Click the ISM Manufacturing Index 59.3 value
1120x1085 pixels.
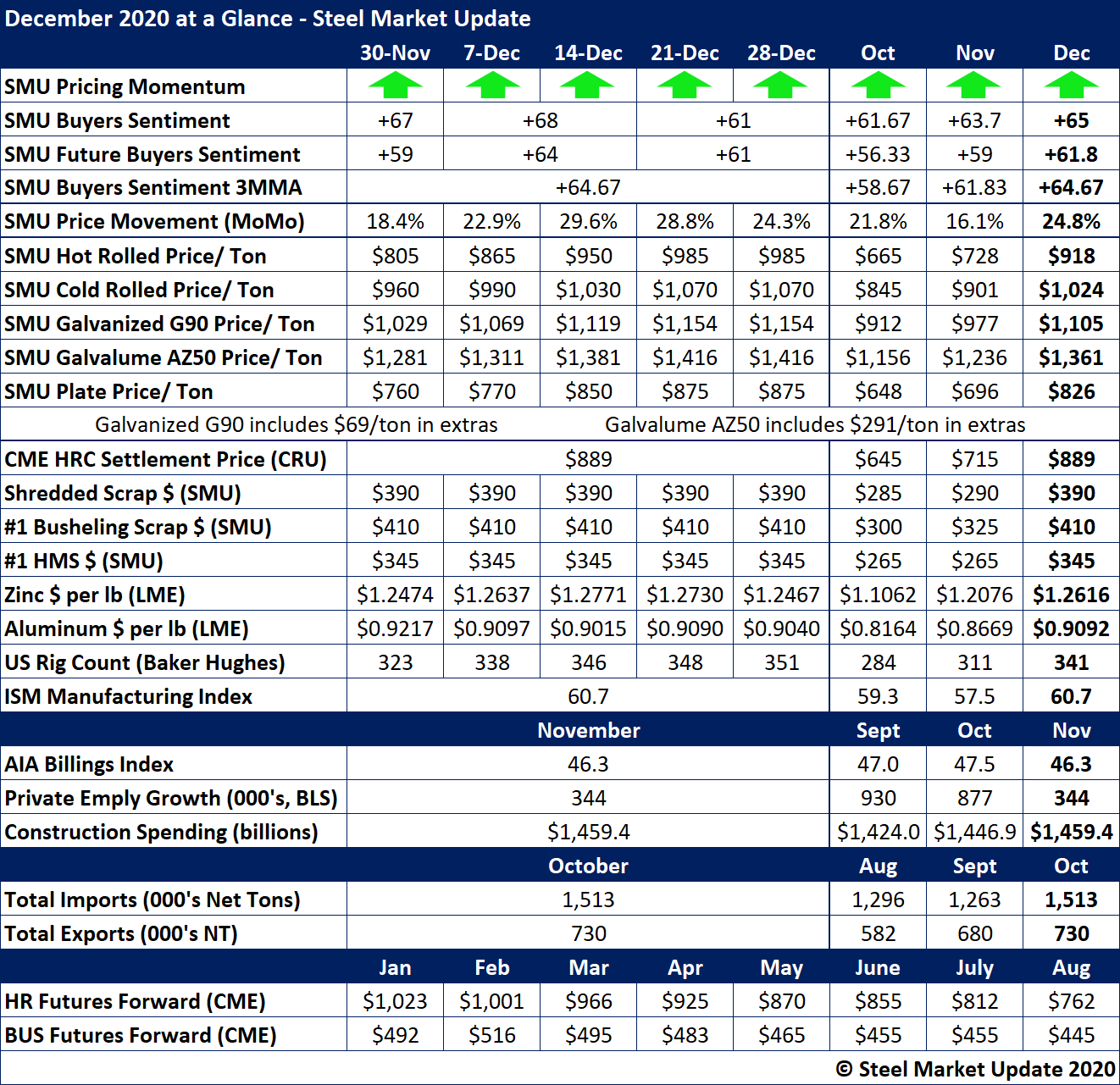[878, 696]
